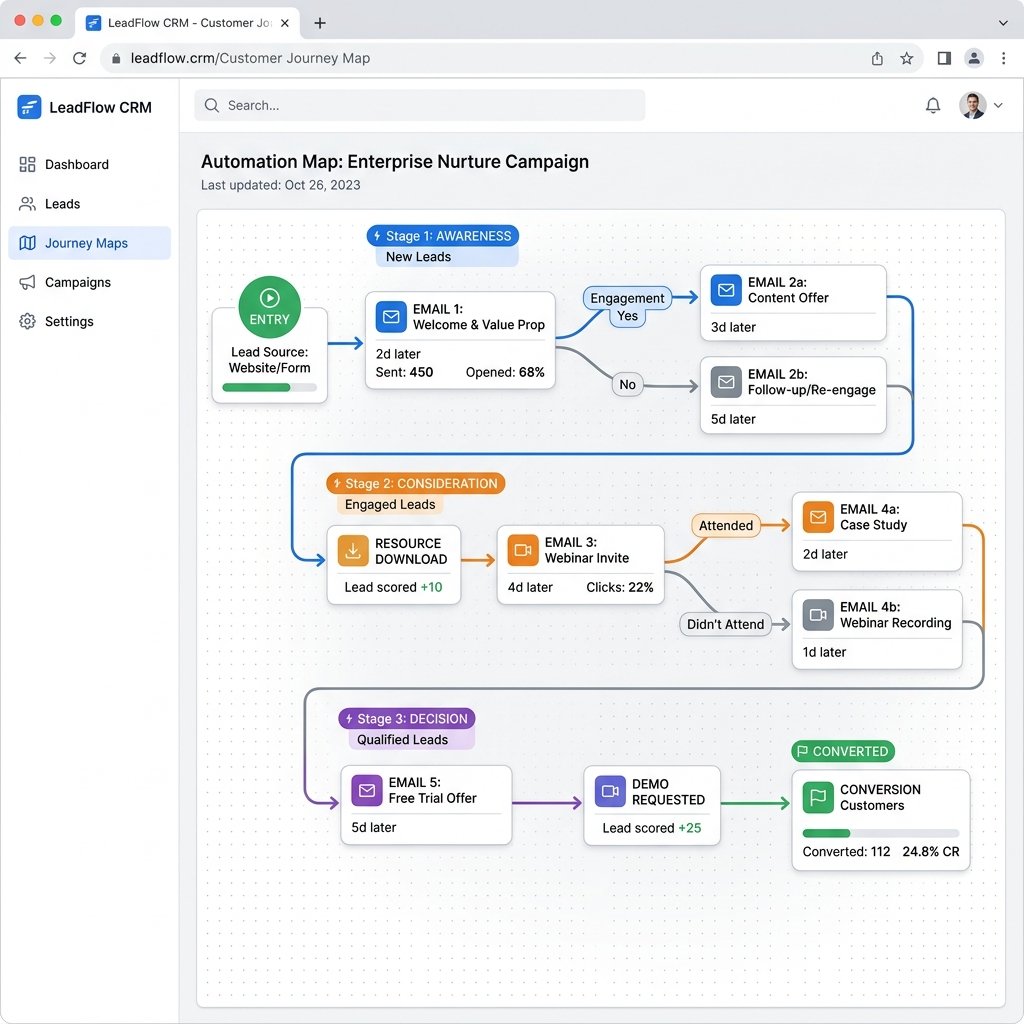
Task: Open the tab overview dropdown arrow
Action: point(1002,22)
